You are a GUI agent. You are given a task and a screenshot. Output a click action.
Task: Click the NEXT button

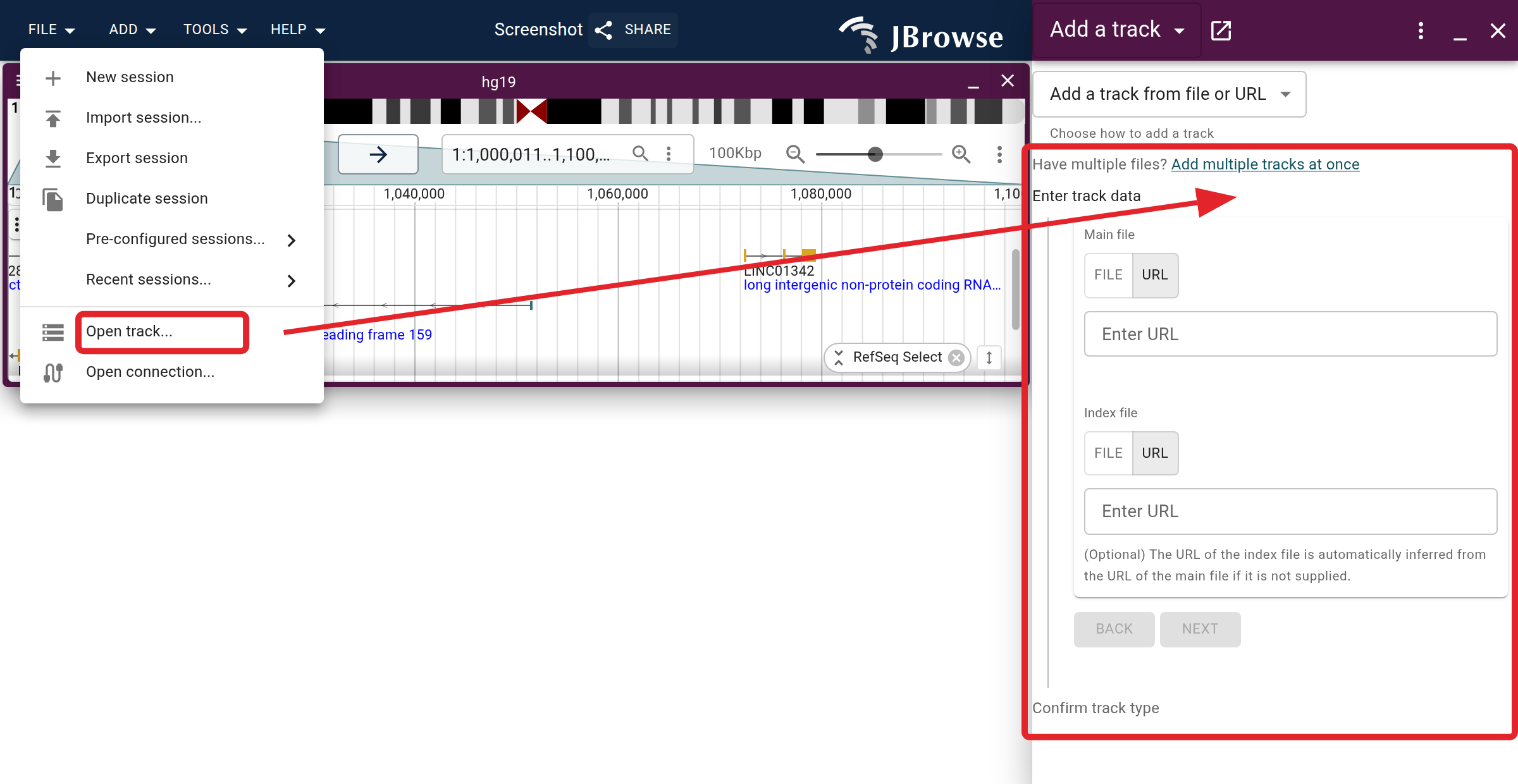click(1200, 629)
